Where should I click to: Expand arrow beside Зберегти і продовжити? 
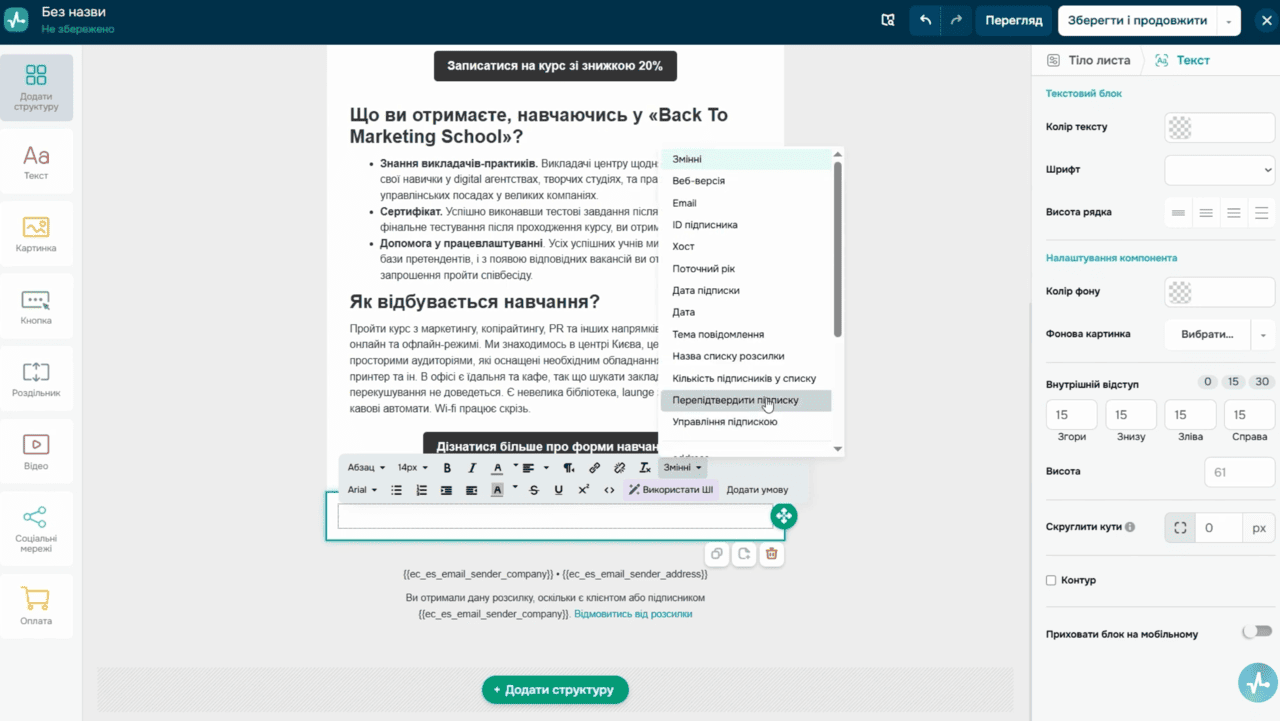1229,20
